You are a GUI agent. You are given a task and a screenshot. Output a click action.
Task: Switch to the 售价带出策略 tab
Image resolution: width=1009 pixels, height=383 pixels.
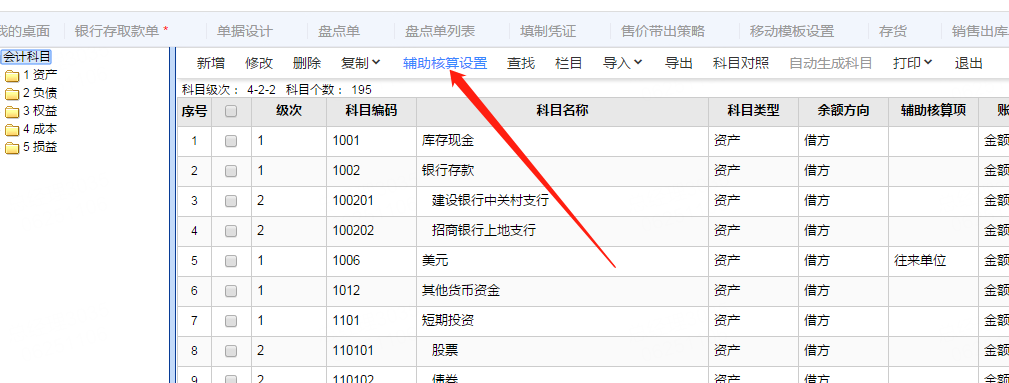[x=663, y=31]
